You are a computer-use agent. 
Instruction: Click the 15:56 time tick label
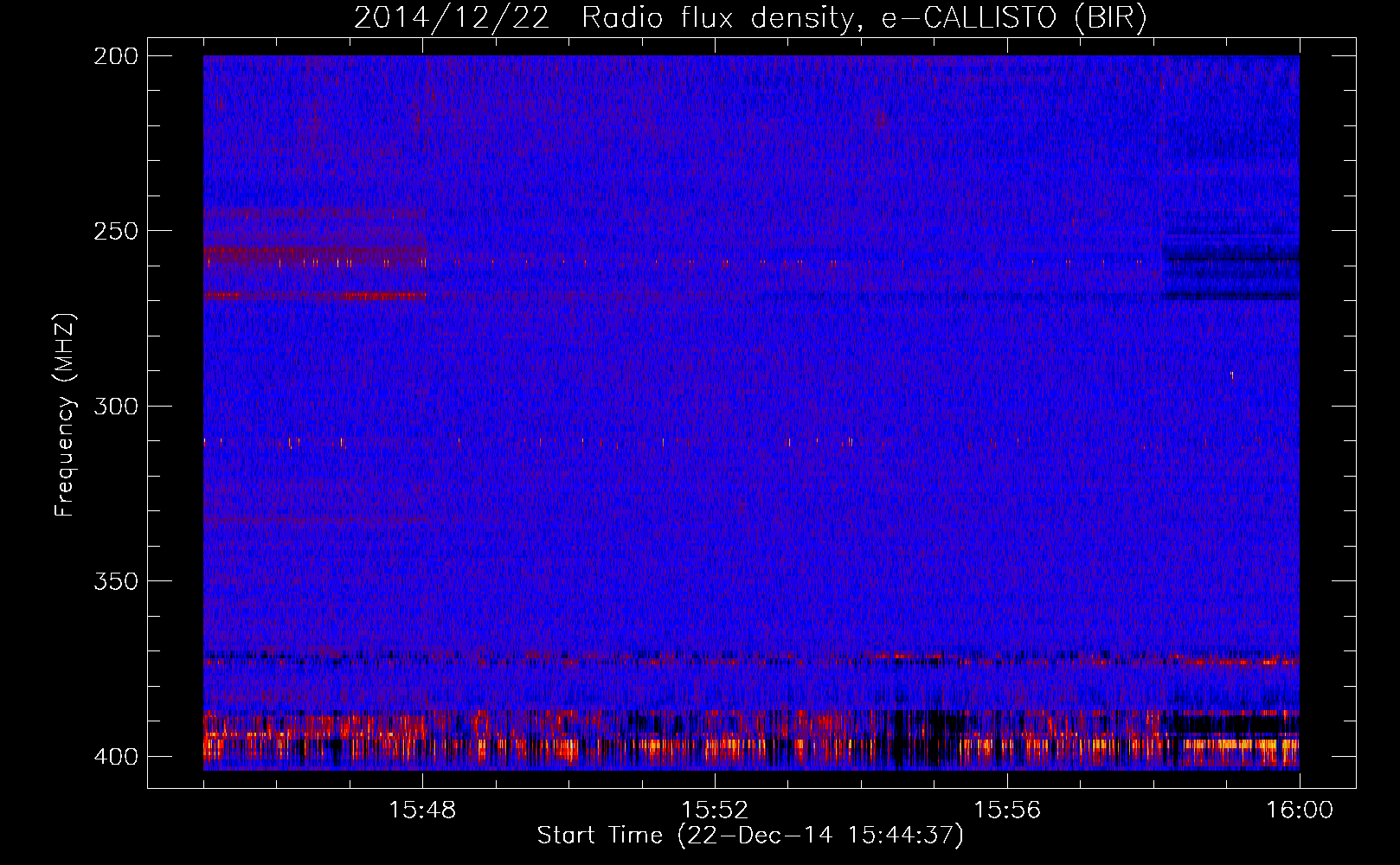pyautogui.click(x=1007, y=811)
